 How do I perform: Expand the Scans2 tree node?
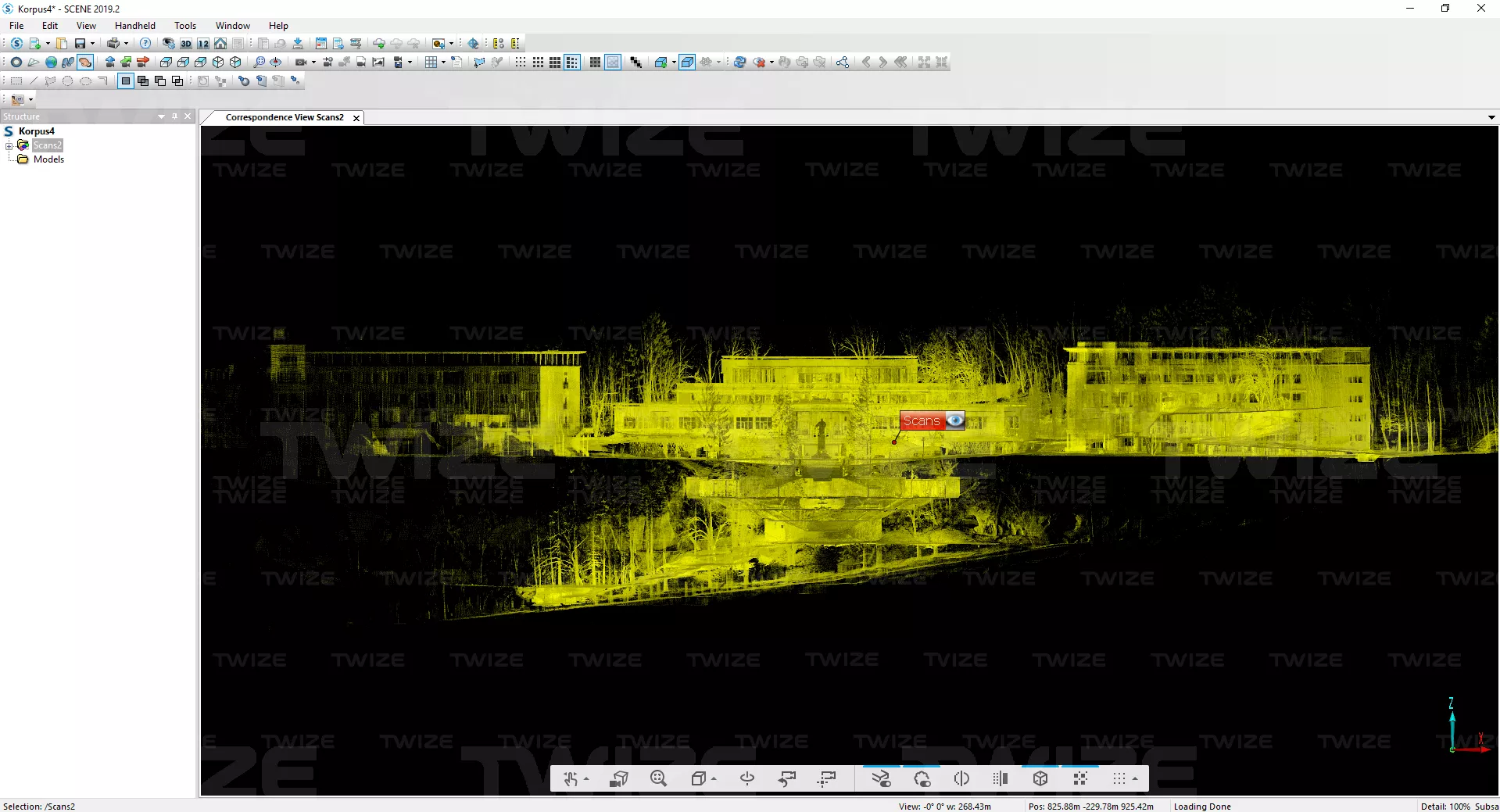pos(9,145)
